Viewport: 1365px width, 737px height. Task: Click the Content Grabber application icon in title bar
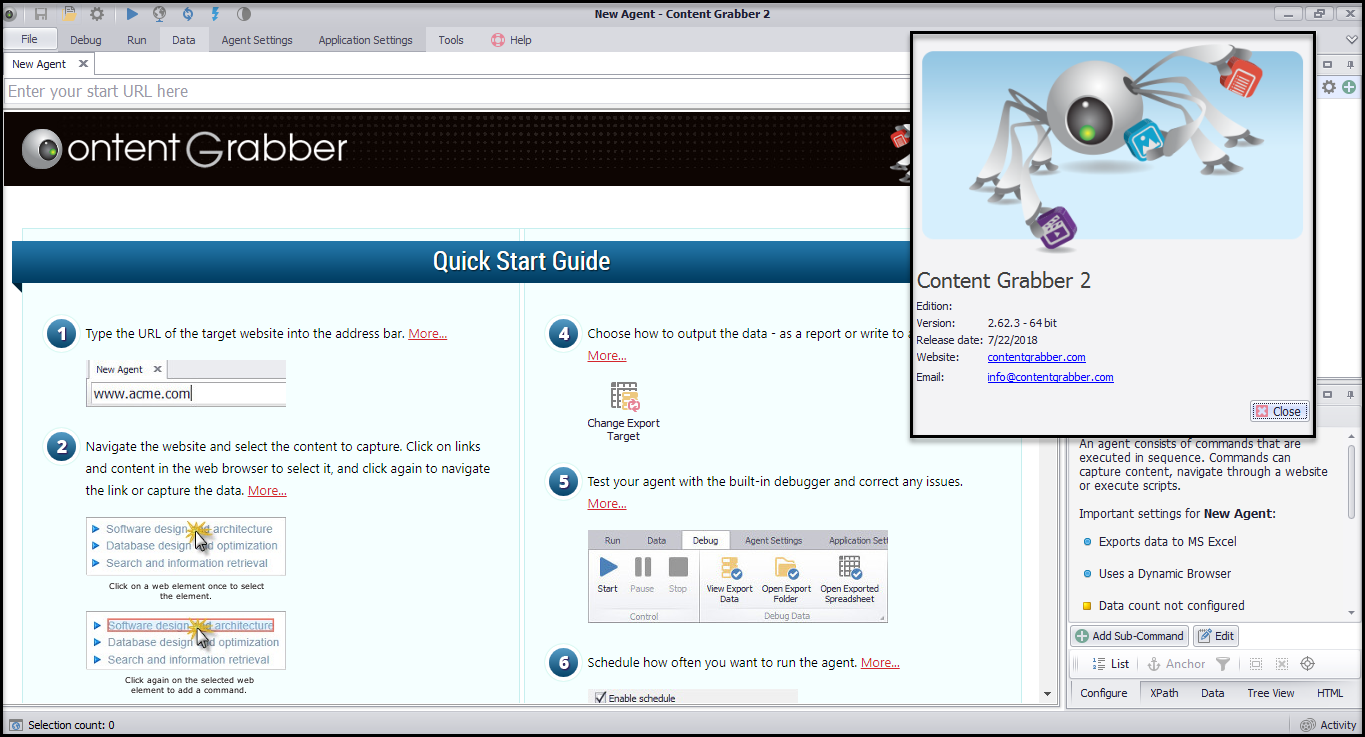tap(9, 14)
